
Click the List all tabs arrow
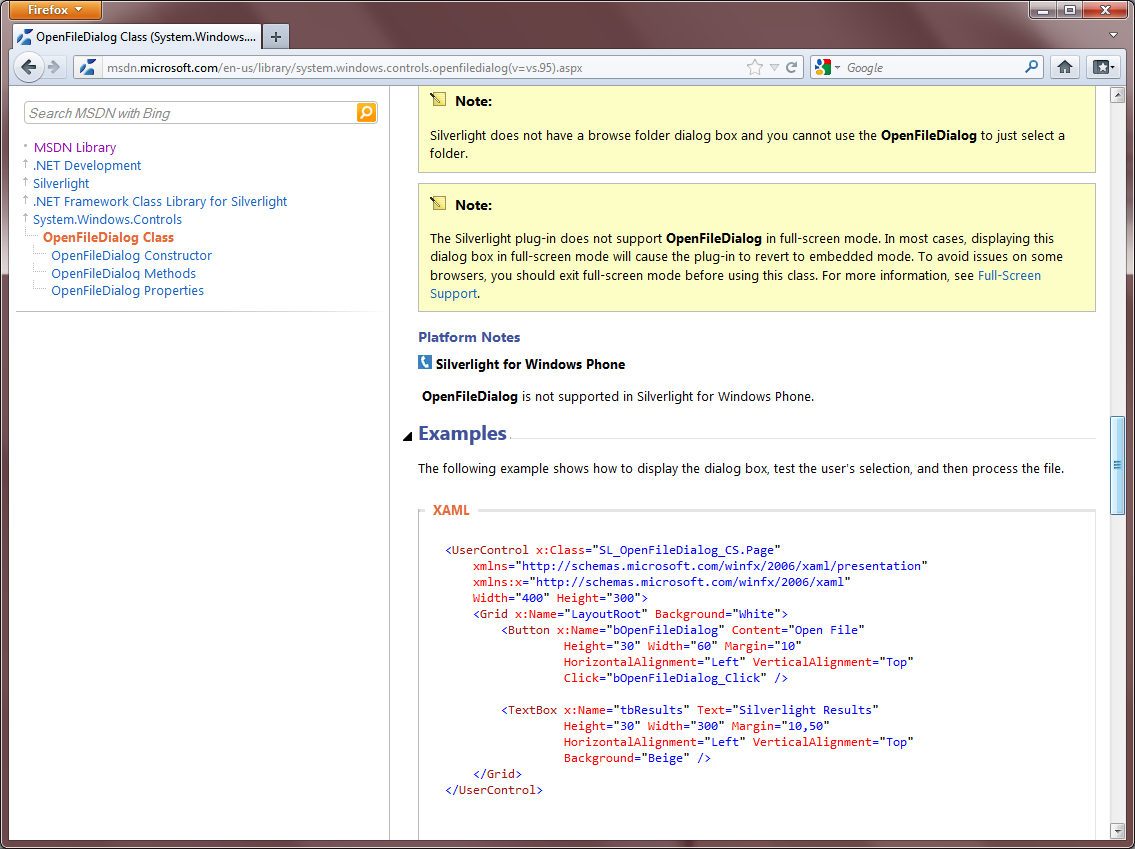(x=1113, y=35)
